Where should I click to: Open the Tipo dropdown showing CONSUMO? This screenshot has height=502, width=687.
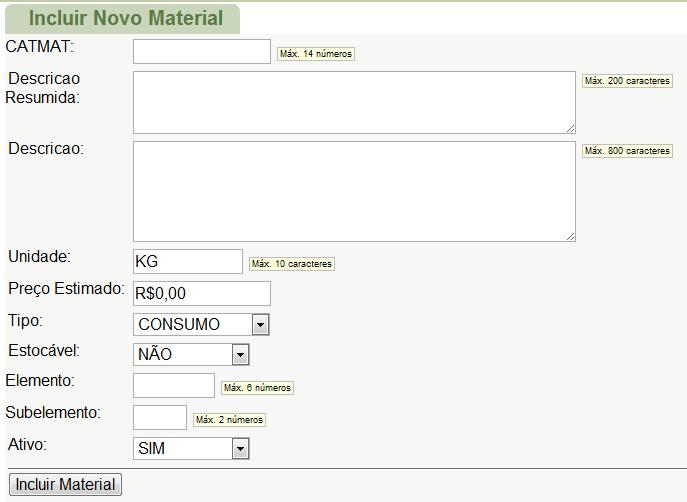(x=201, y=324)
